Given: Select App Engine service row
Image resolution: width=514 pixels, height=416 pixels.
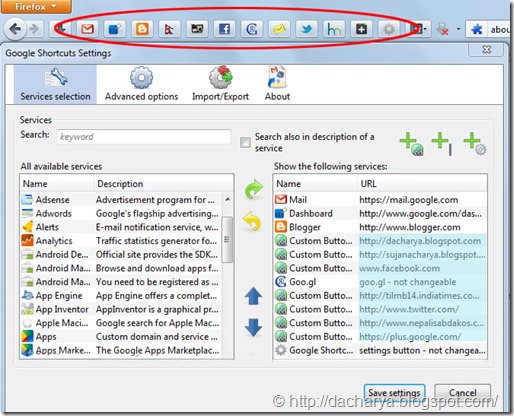Looking at the screenshot, I should click(121, 295).
